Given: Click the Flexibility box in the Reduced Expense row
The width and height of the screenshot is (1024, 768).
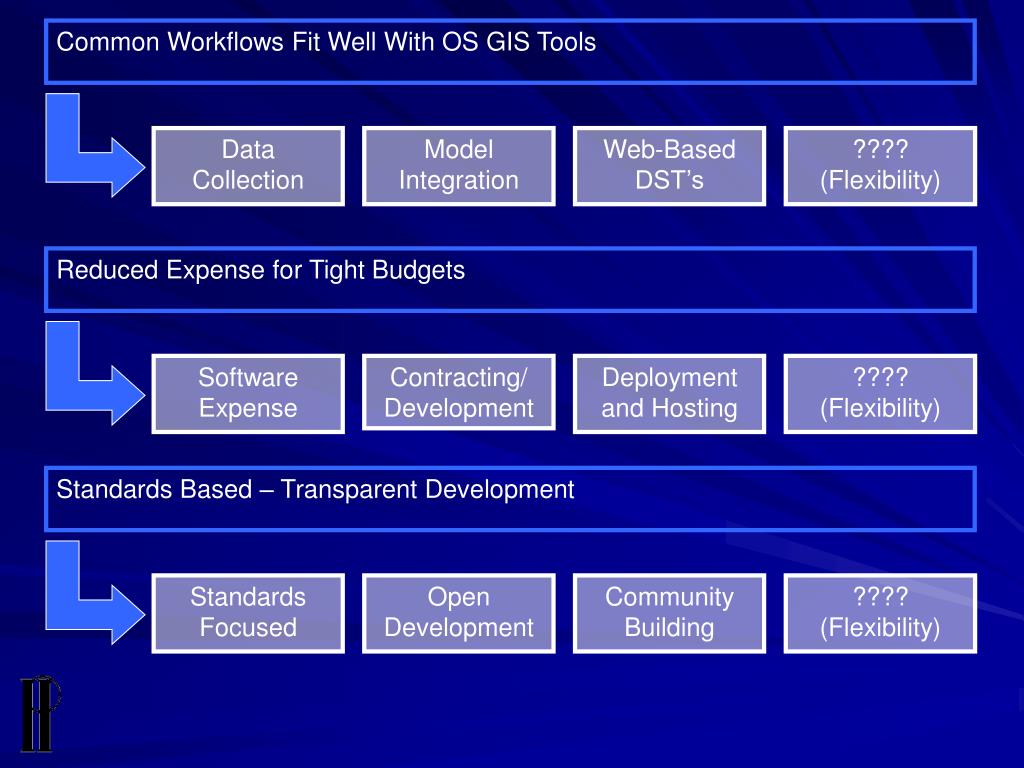Looking at the screenshot, I should (x=880, y=394).
